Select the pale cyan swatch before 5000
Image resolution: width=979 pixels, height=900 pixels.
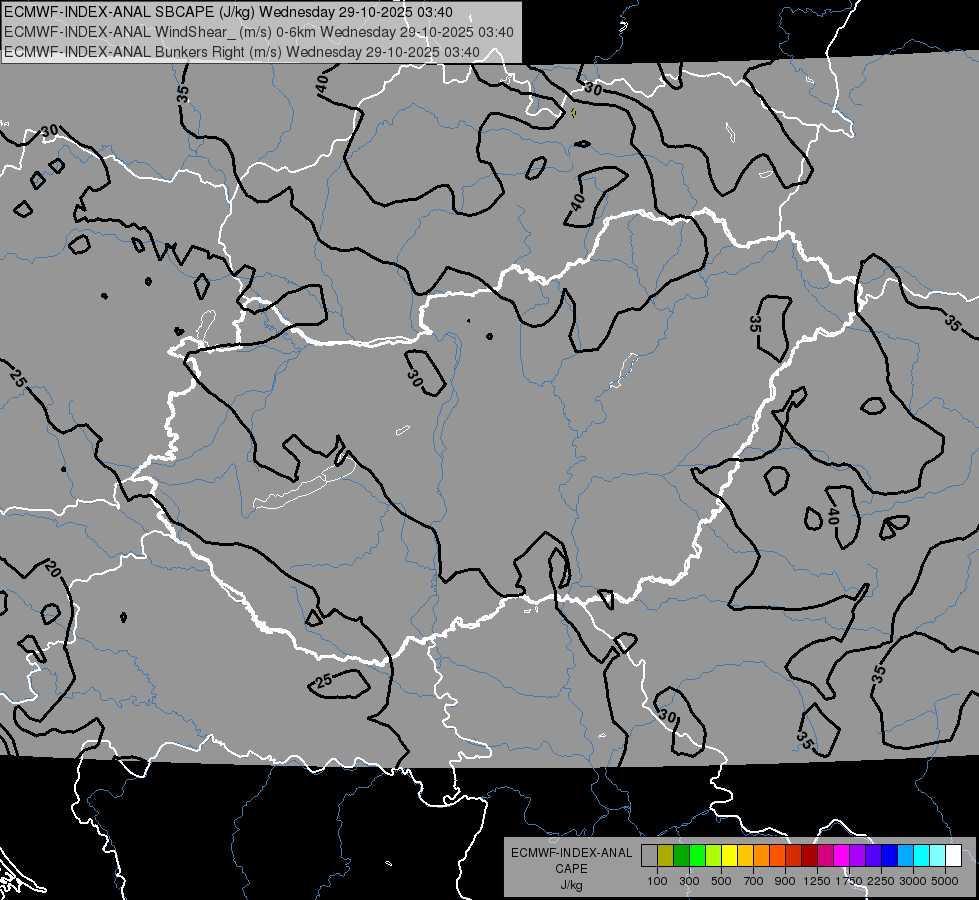tap(938, 855)
